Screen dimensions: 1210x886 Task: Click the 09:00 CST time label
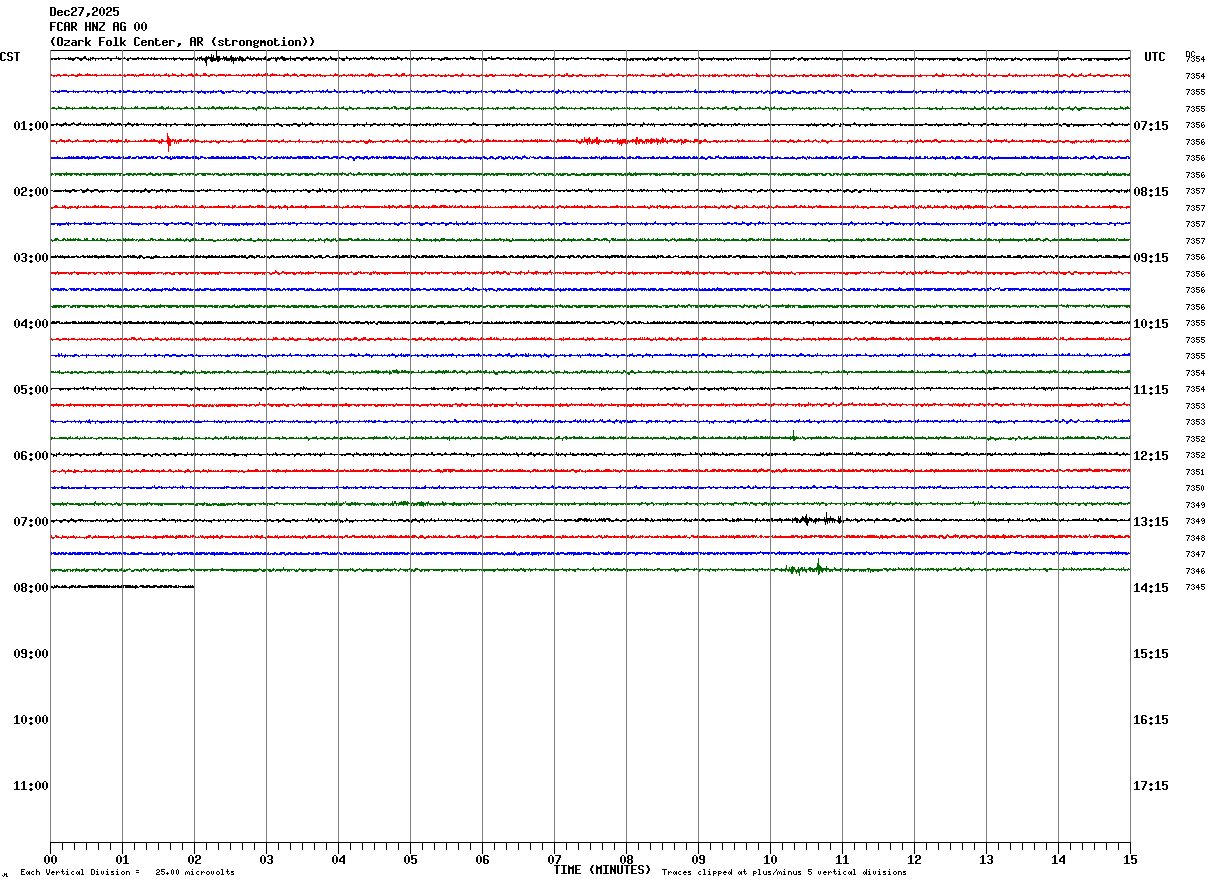[31, 654]
